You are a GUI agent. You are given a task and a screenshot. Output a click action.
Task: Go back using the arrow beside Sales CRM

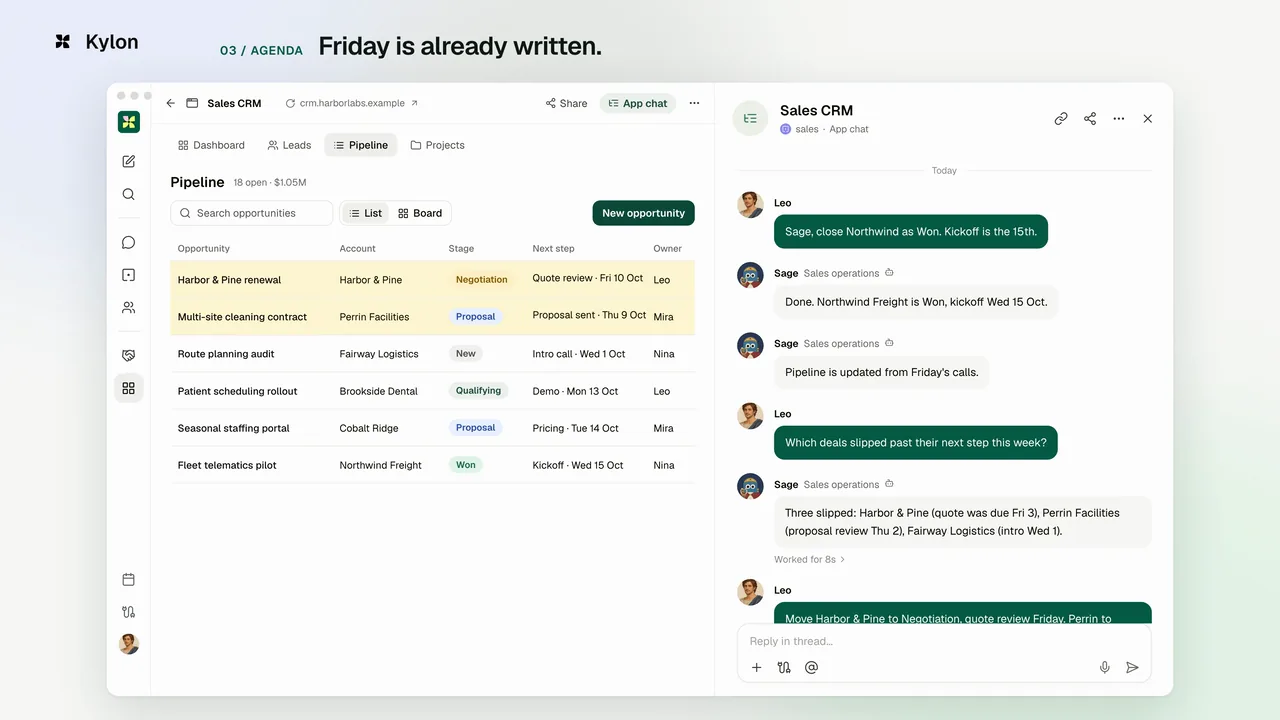pos(170,103)
